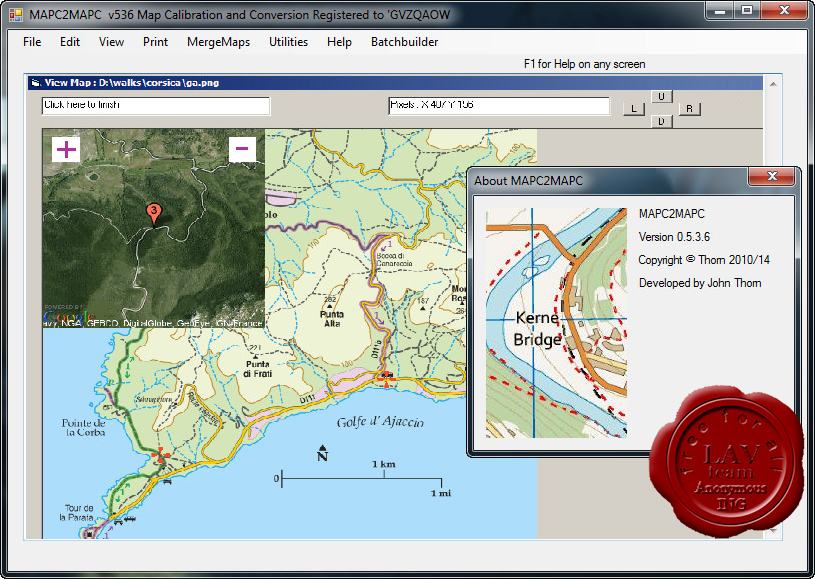The height and width of the screenshot is (579, 815).
Task: Pan map up with U button
Action: (661, 97)
